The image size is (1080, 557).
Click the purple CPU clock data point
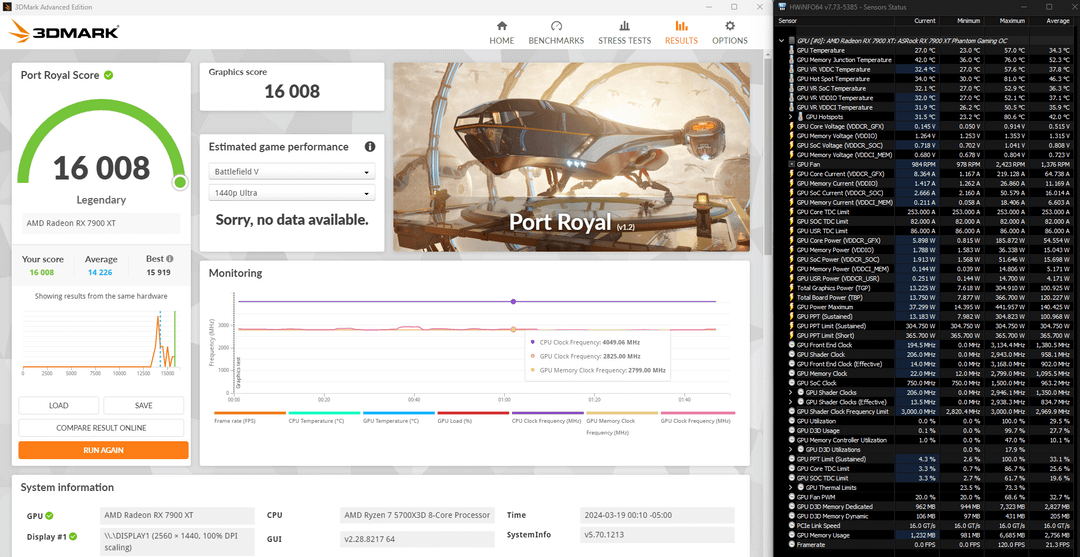point(513,302)
